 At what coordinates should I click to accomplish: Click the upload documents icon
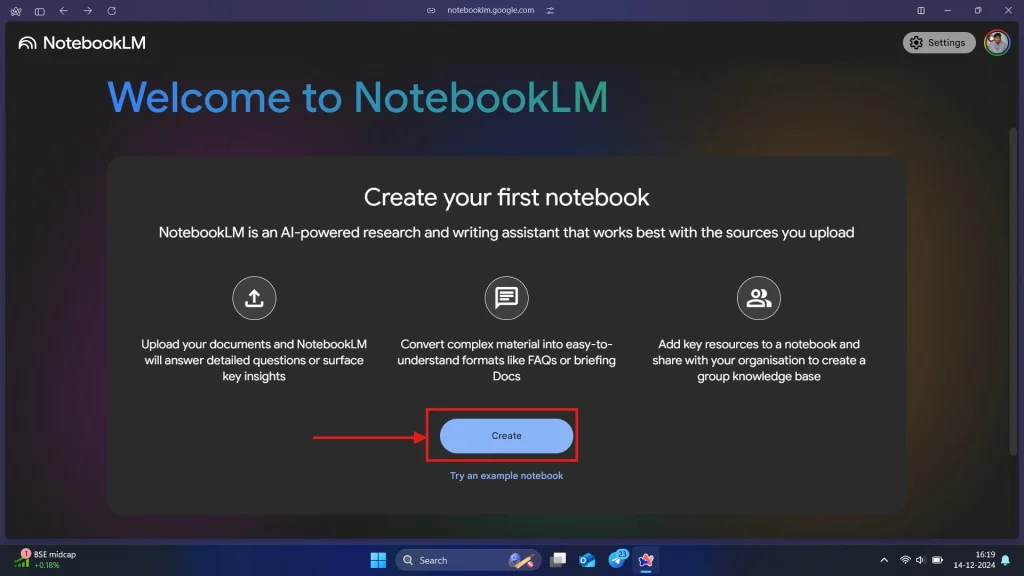tap(254, 298)
